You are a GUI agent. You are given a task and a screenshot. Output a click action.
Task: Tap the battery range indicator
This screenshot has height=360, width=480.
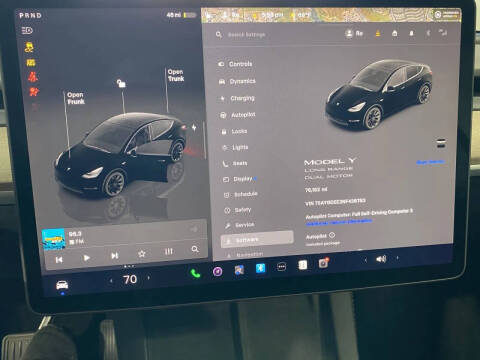point(181,15)
